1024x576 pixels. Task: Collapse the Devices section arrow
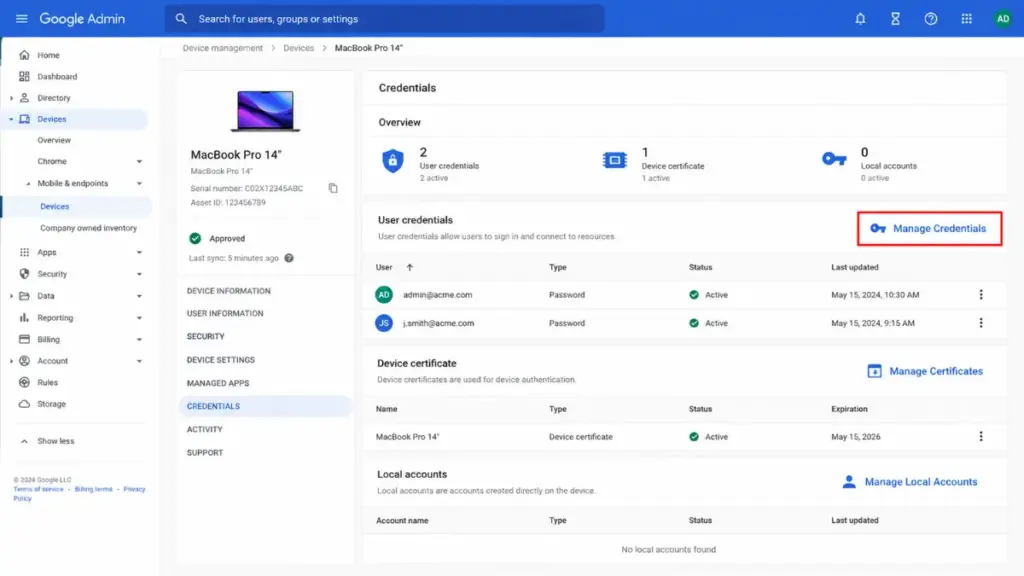pos(11,120)
